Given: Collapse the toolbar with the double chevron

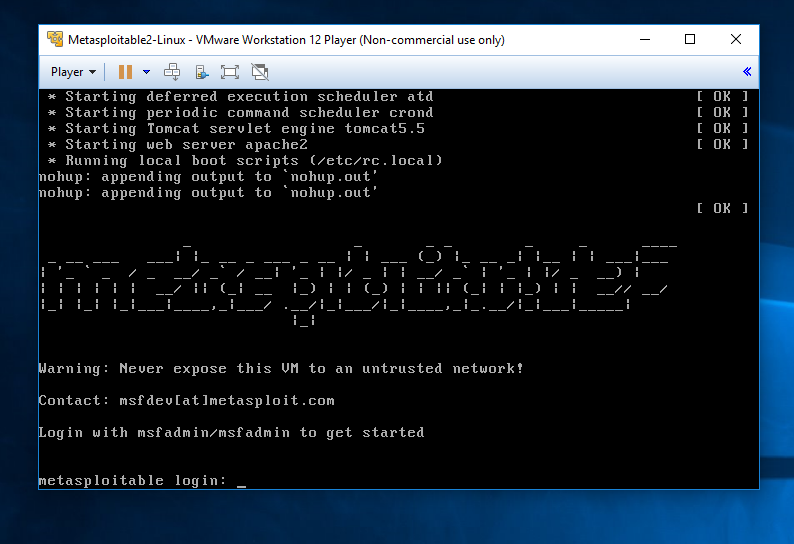Looking at the screenshot, I should pyautogui.click(x=747, y=71).
